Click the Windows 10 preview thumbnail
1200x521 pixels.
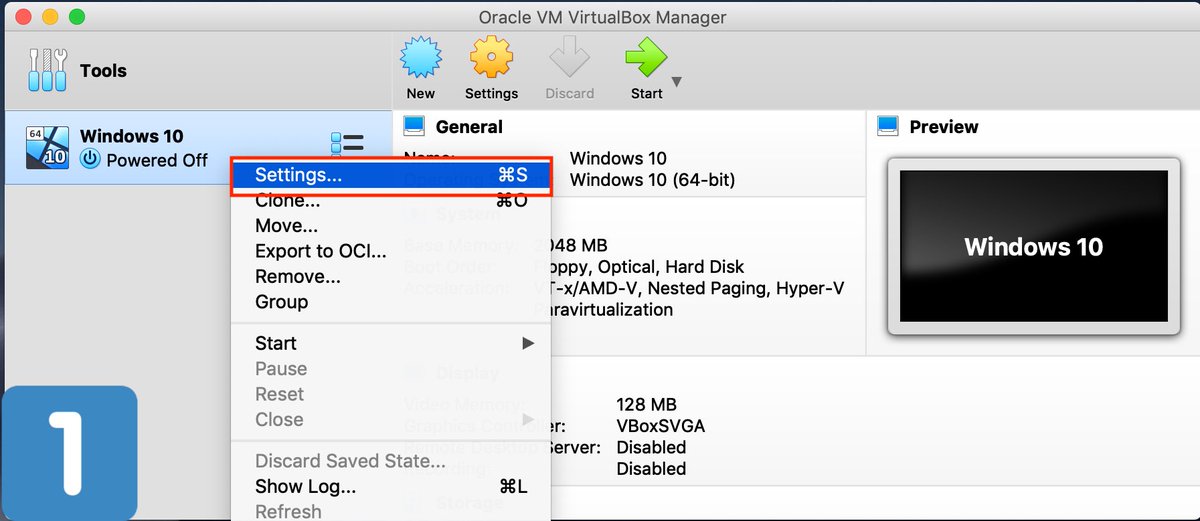(1033, 246)
